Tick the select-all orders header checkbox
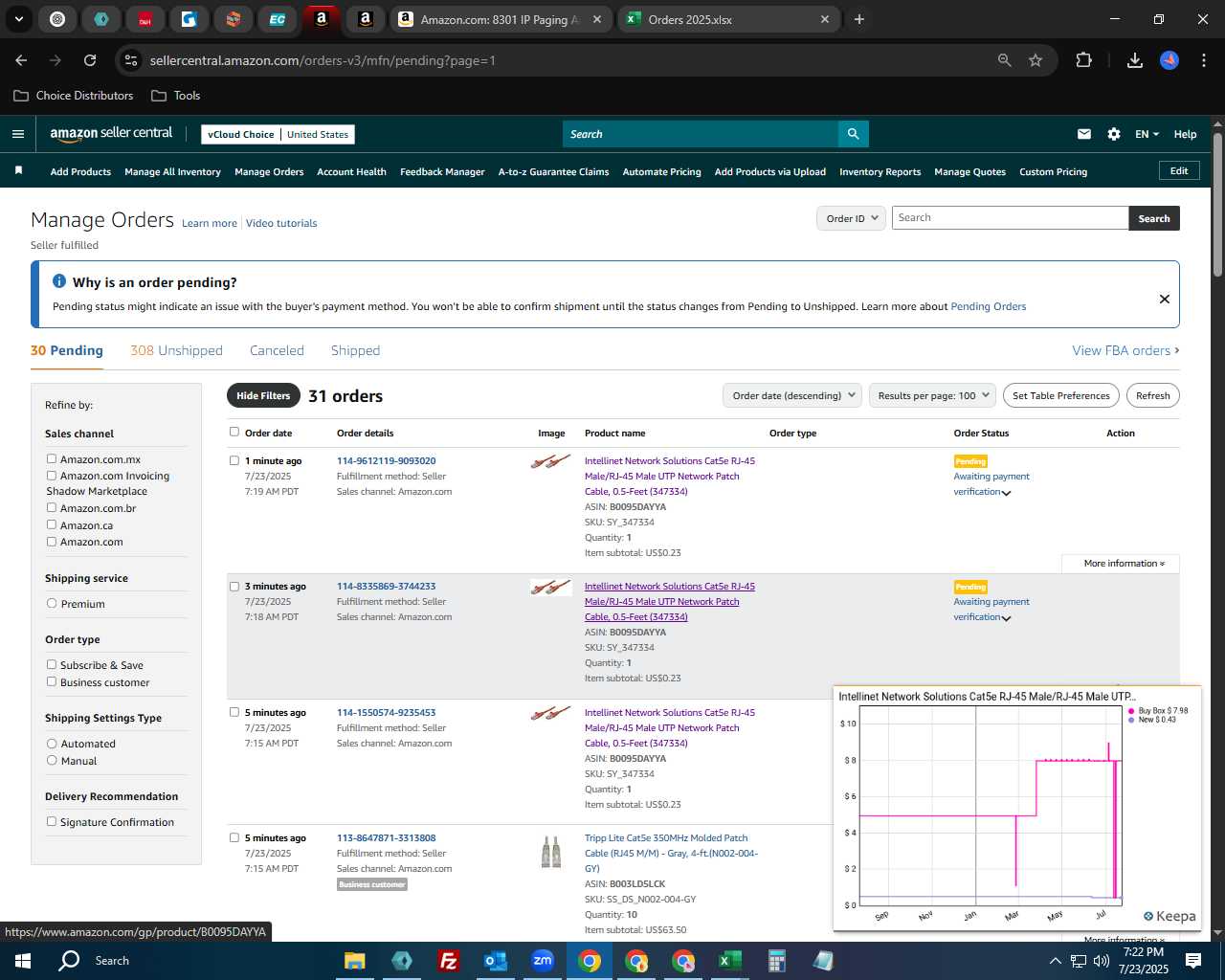This screenshot has height=980, width=1225. [234, 433]
